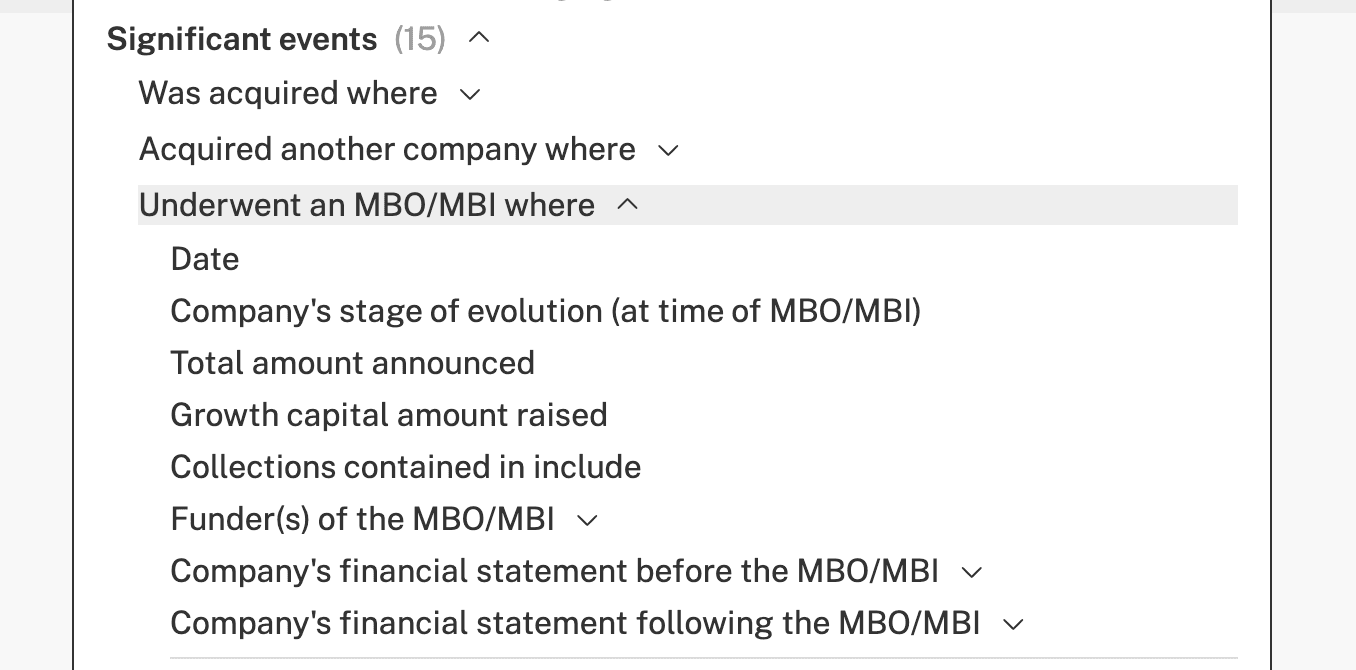Select the Was acquired where label
The width and height of the screenshot is (1356, 670).
click(288, 93)
